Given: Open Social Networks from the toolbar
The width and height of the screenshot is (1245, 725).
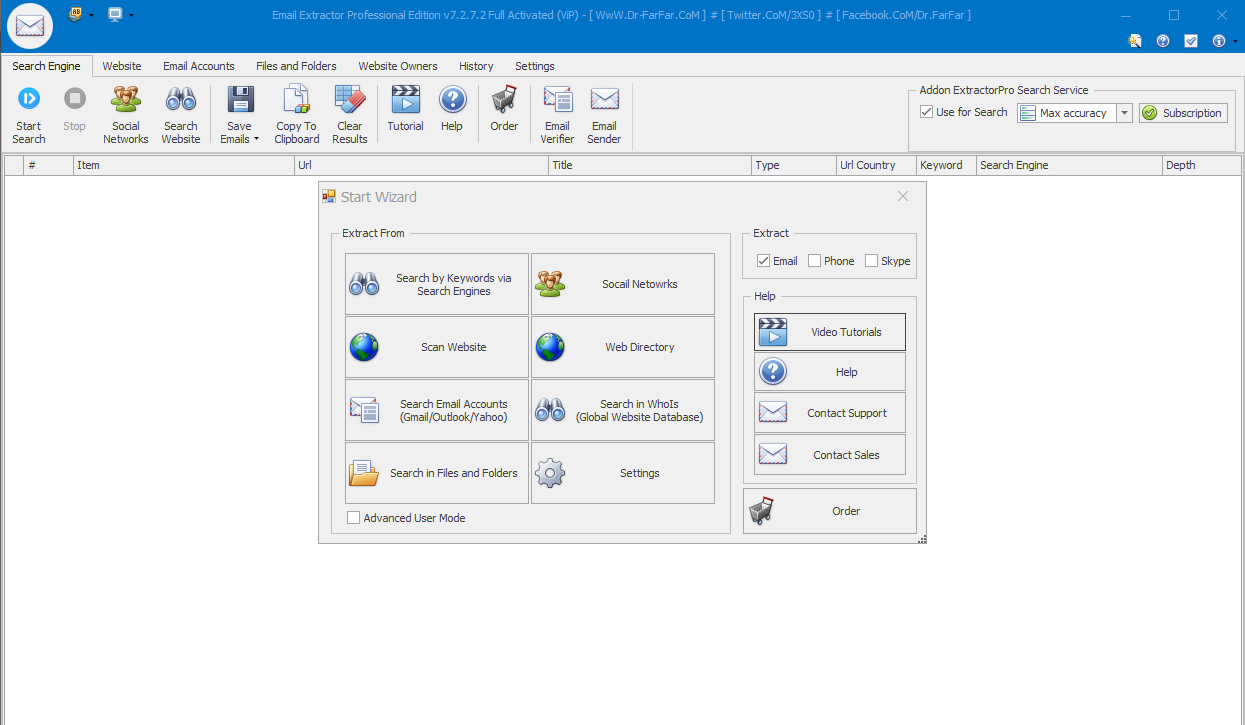Looking at the screenshot, I should (x=126, y=115).
